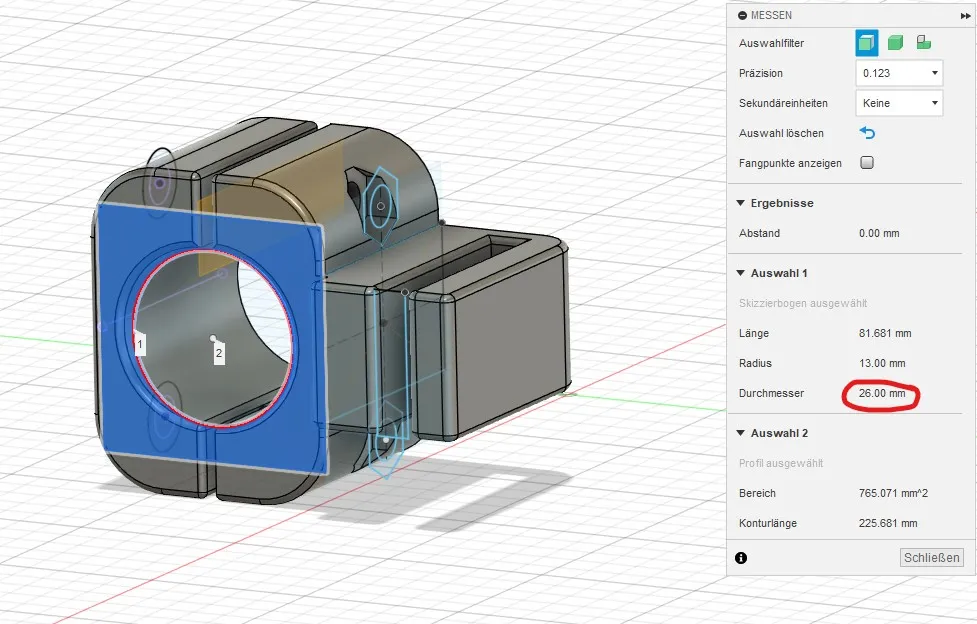Click selection point marker 1 on model
This screenshot has width=977, height=624.
coord(140,344)
